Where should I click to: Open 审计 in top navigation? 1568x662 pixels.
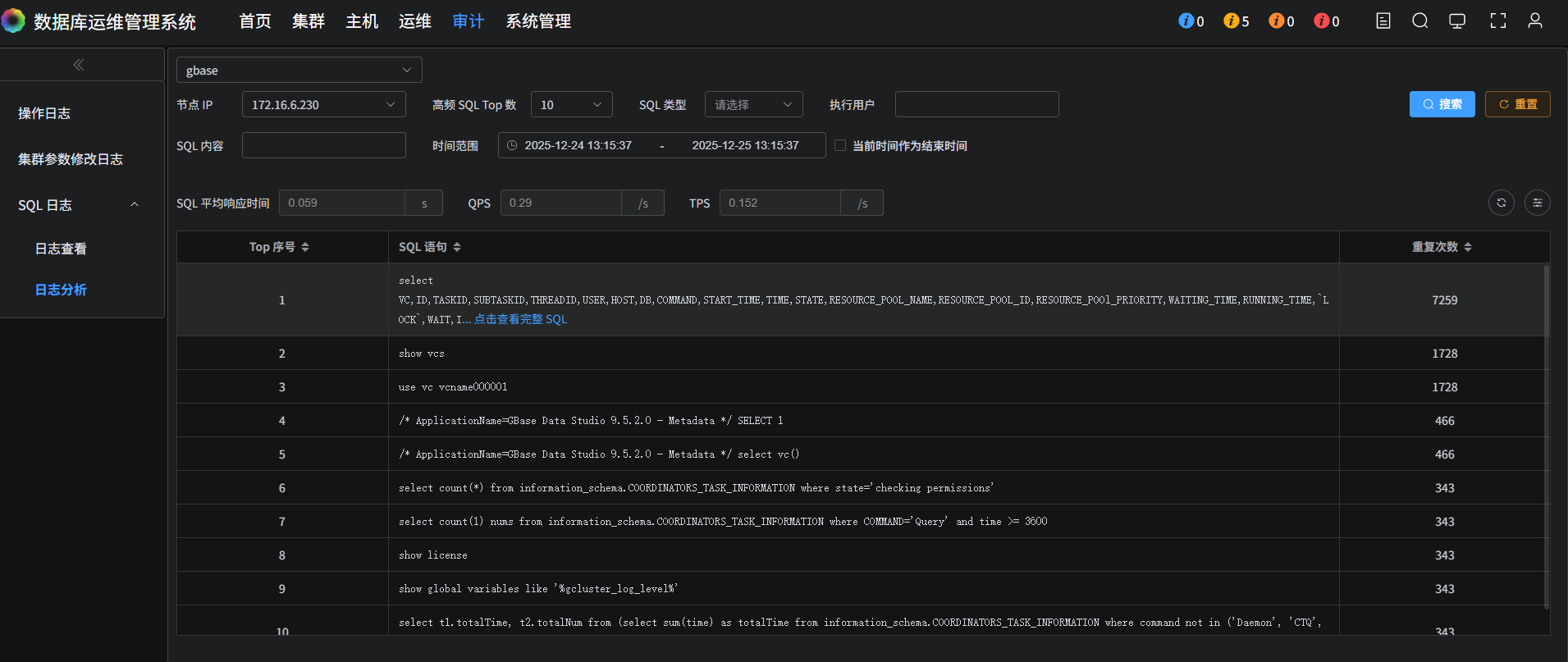[x=469, y=21]
